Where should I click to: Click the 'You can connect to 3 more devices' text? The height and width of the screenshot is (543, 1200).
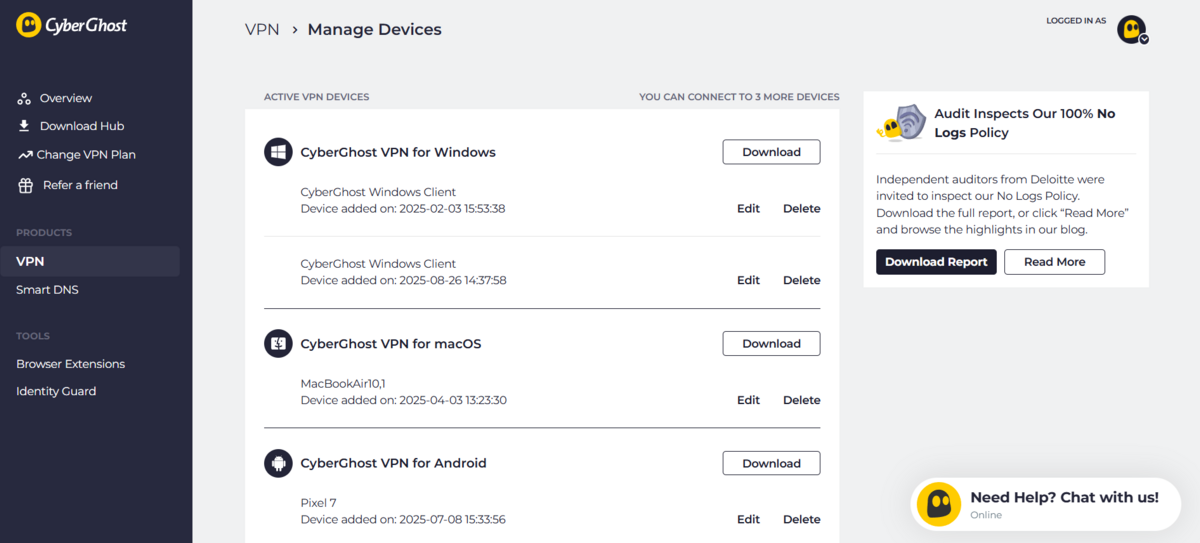click(739, 97)
